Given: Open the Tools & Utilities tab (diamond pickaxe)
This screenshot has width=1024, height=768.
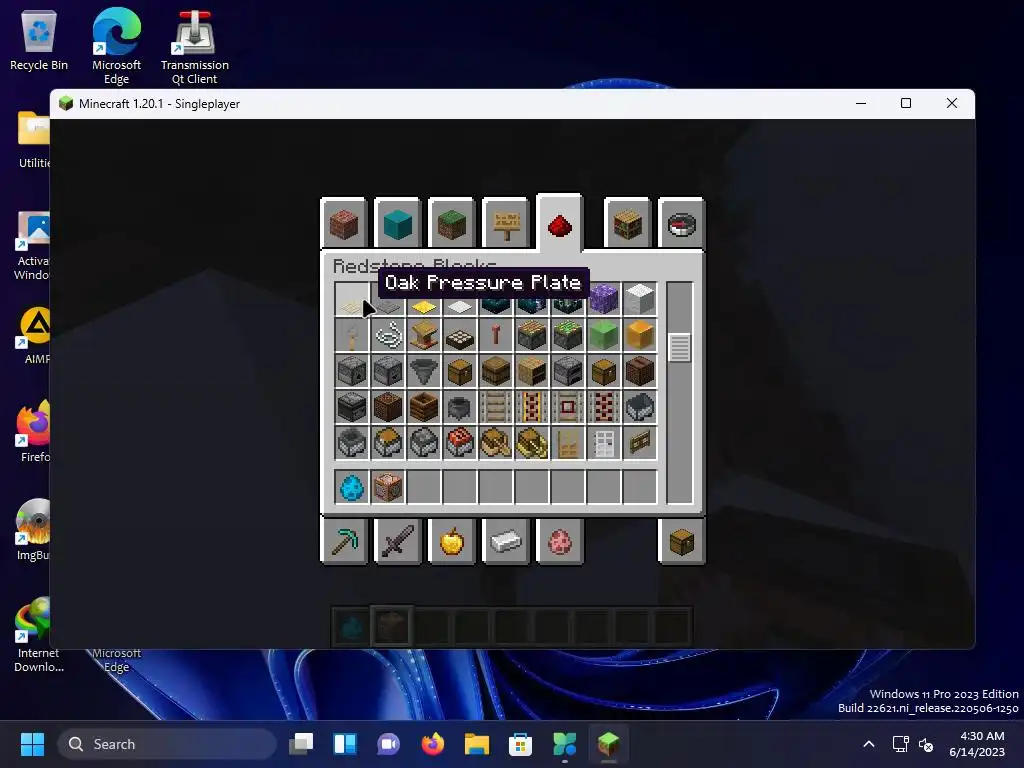Looking at the screenshot, I should [344, 541].
